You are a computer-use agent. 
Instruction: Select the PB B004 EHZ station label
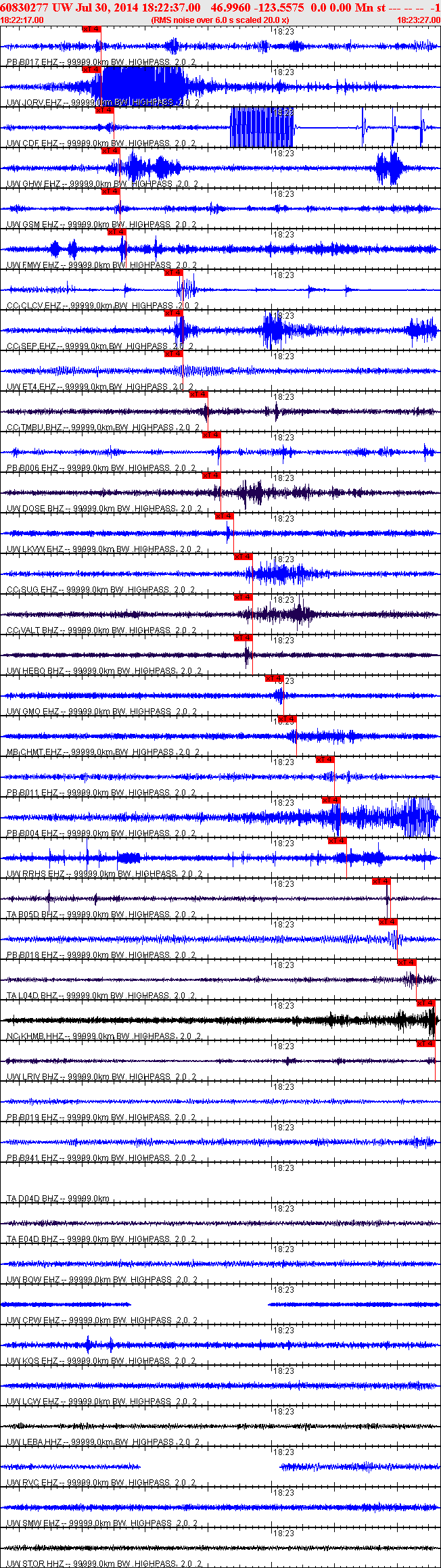32,833
